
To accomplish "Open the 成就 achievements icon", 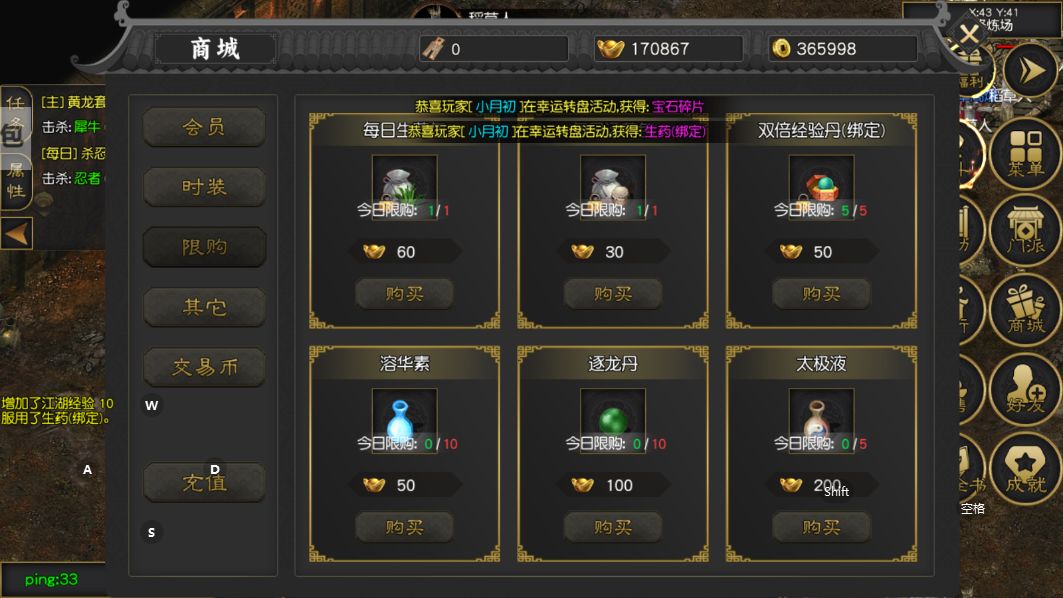I will tap(1025, 469).
